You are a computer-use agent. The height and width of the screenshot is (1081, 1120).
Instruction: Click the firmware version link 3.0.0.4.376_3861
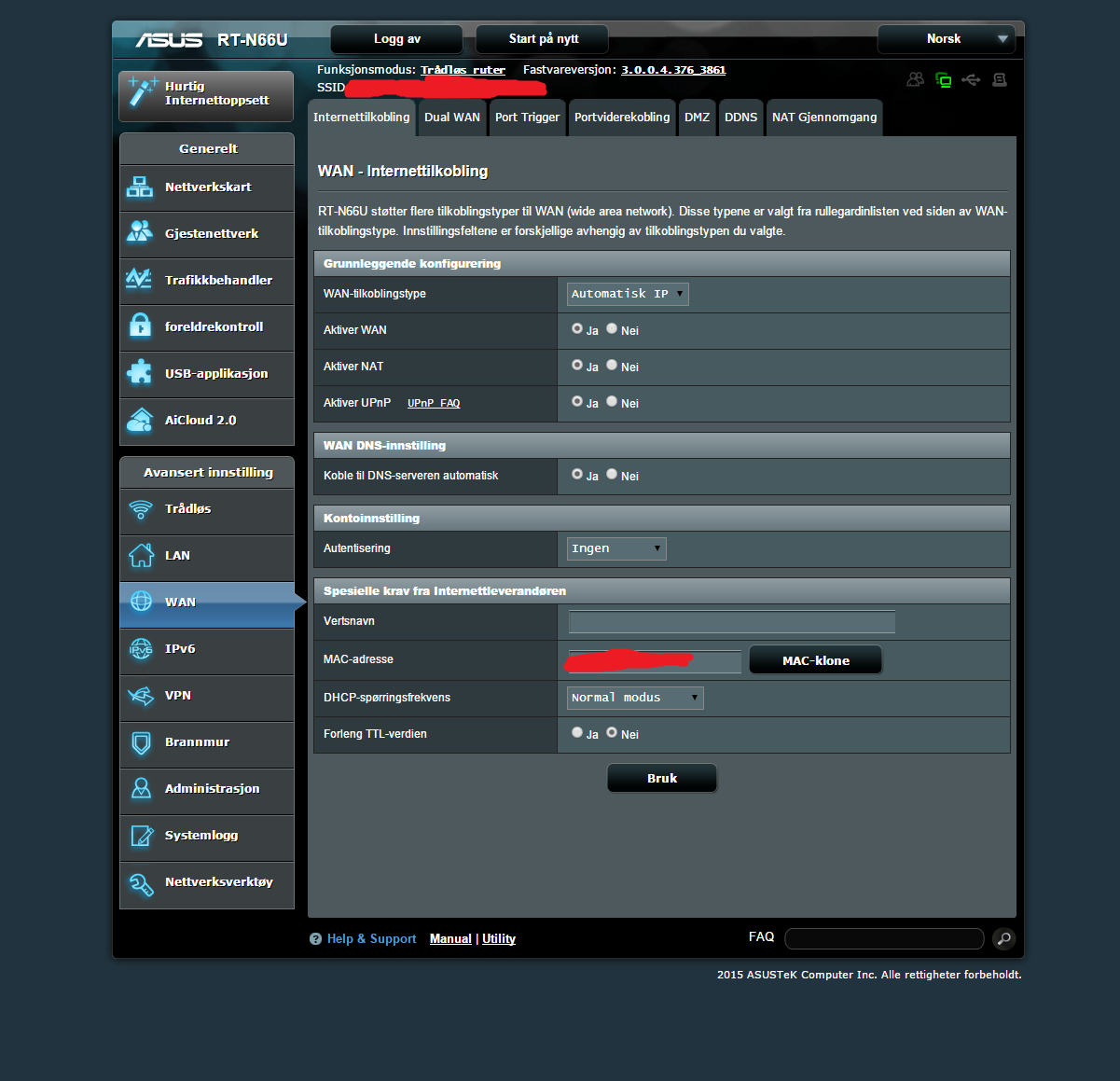[673, 70]
